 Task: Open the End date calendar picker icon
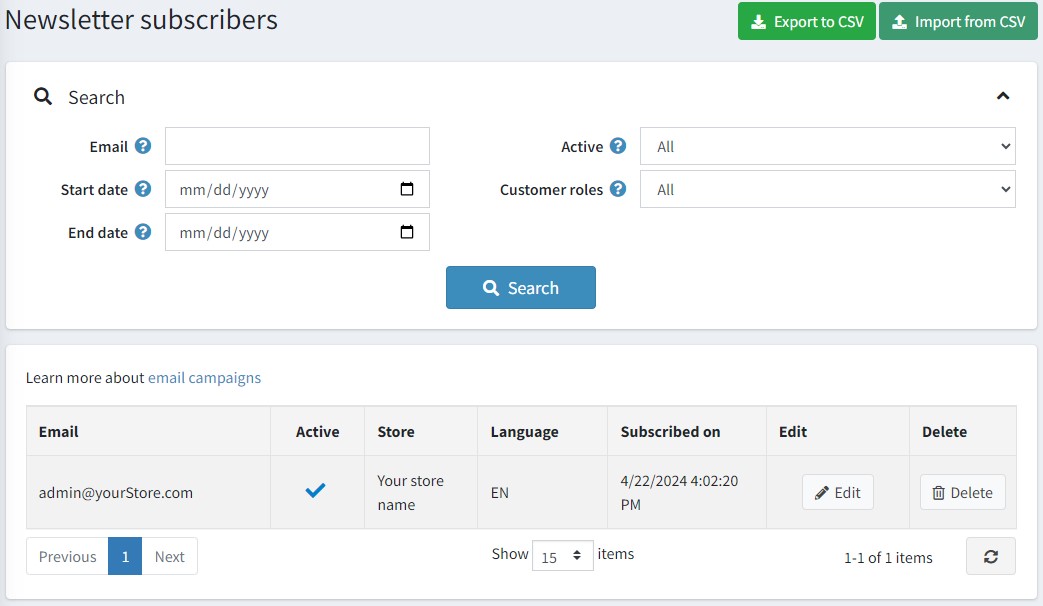tap(407, 232)
